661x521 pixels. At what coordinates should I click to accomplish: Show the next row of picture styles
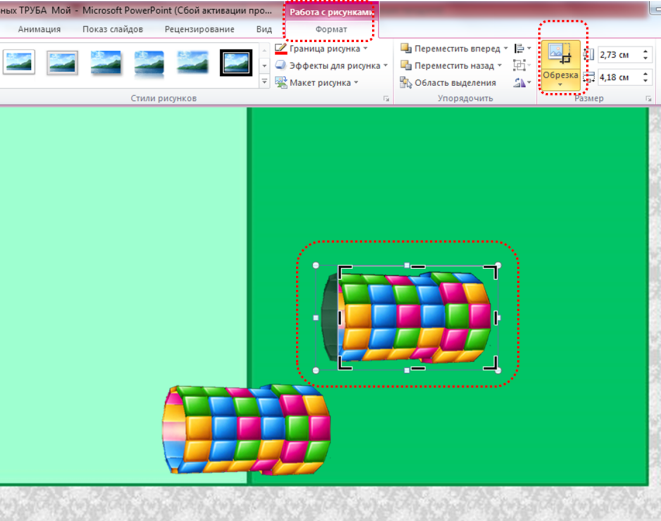[264, 66]
